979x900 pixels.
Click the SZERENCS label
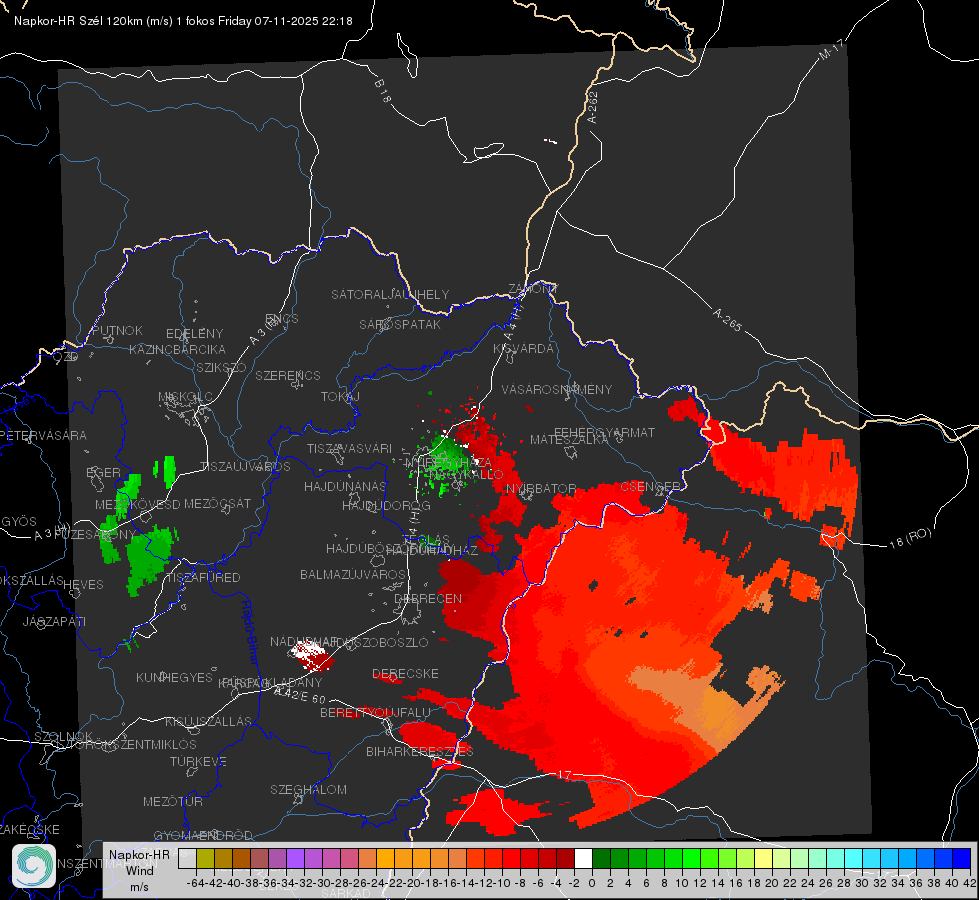click(x=288, y=375)
